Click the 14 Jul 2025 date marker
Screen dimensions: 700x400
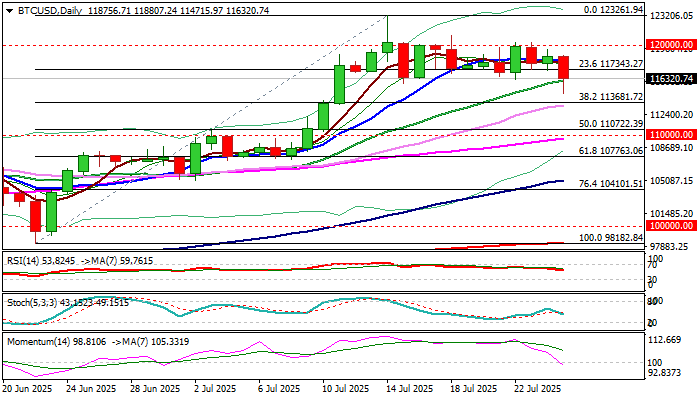(x=410, y=388)
